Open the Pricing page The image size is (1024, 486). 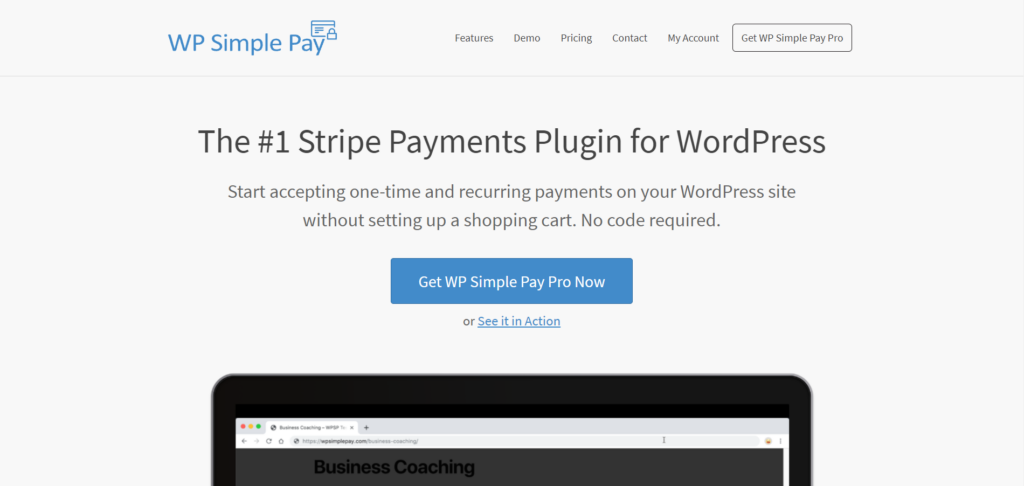point(576,38)
